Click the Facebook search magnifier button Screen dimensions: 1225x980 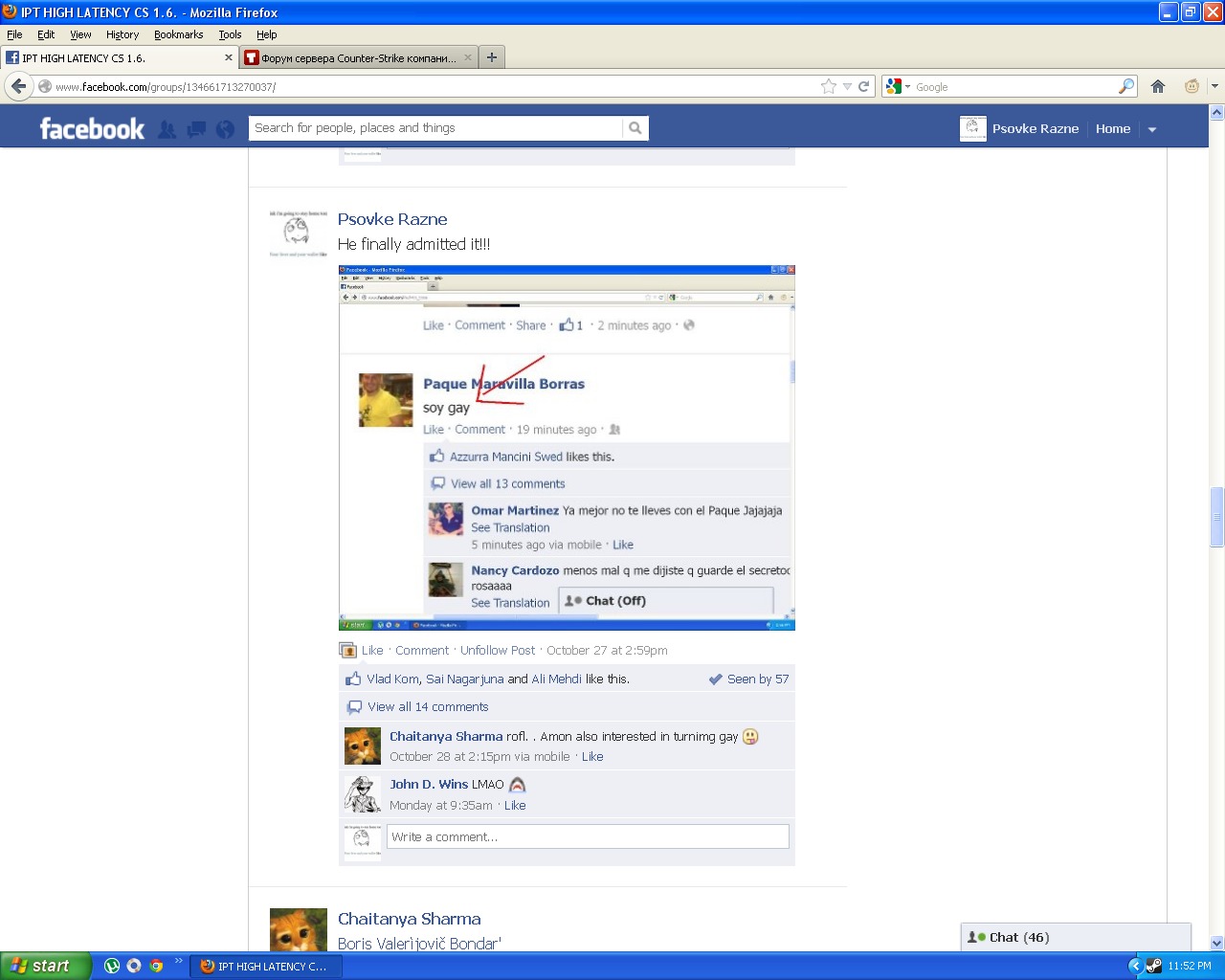tap(635, 128)
